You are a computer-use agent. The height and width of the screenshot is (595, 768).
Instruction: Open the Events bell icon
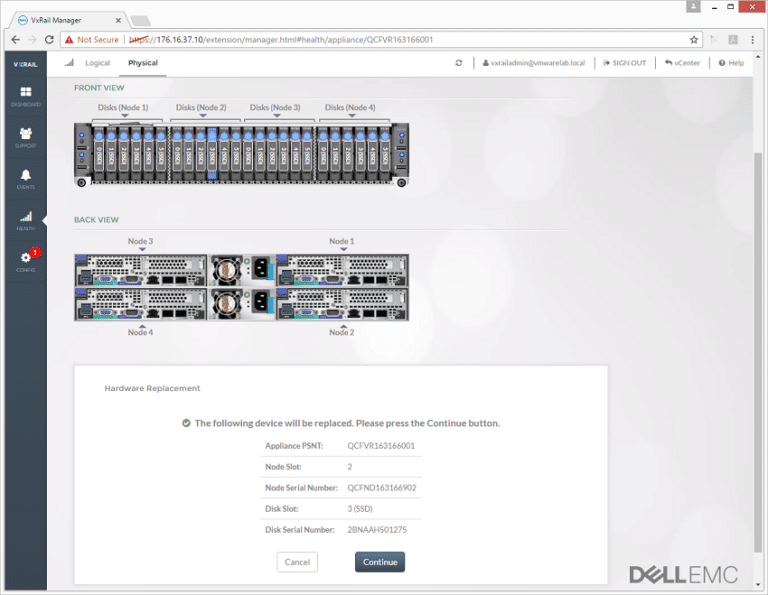tap(26, 179)
